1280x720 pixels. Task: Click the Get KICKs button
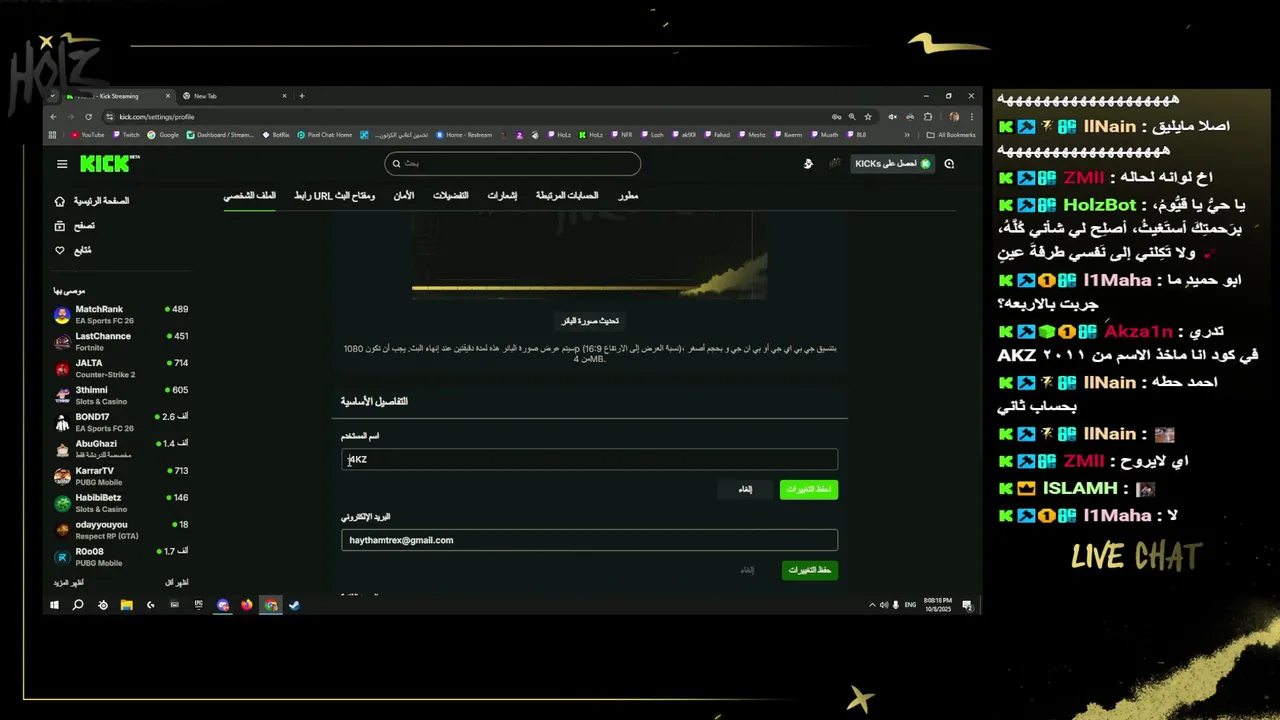[892, 164]
